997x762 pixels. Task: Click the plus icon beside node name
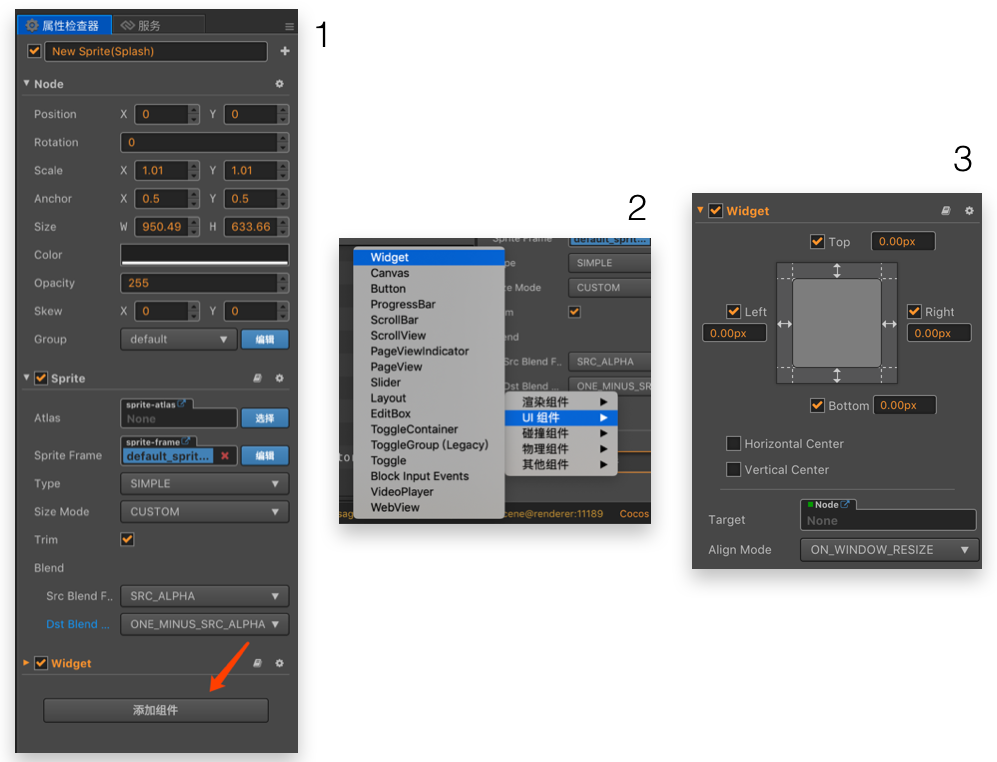[x=285, y=51]
